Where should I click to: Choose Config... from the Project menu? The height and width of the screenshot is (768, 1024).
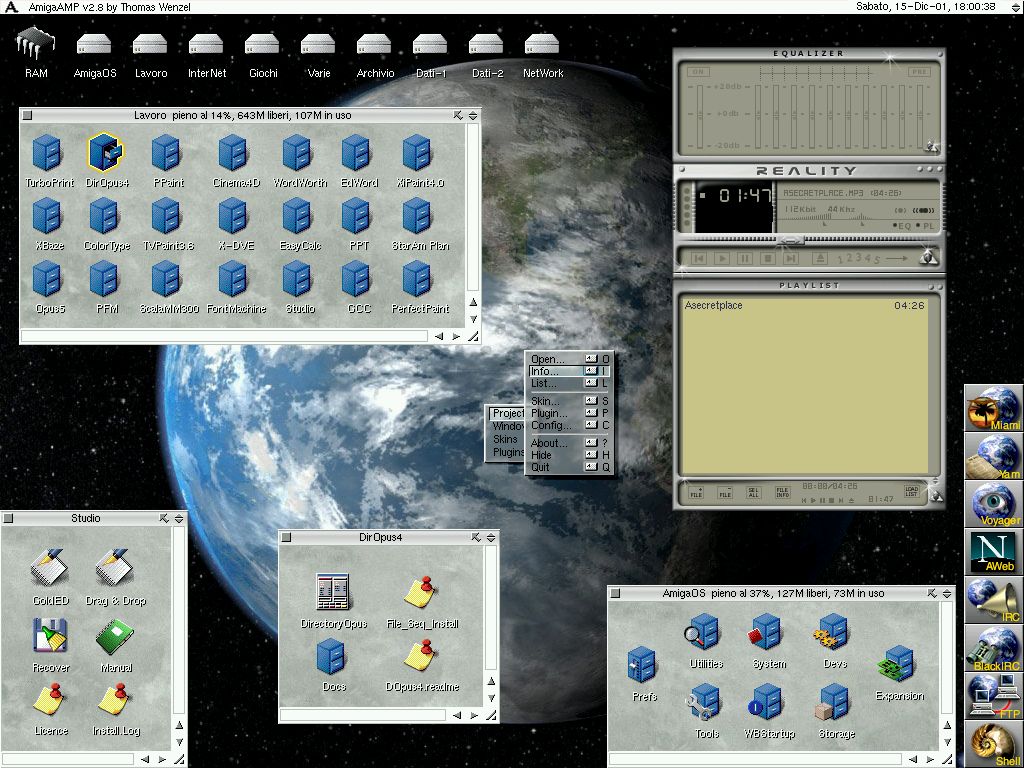(x=549, y=425)
